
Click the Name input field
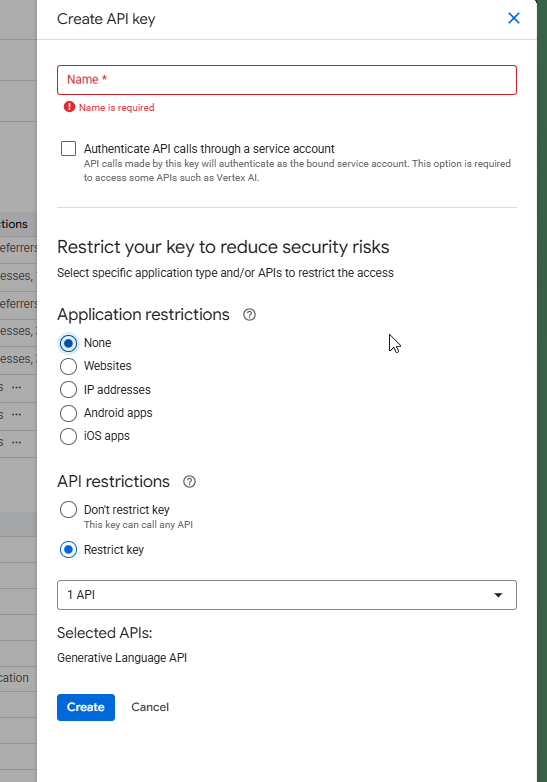287,80
